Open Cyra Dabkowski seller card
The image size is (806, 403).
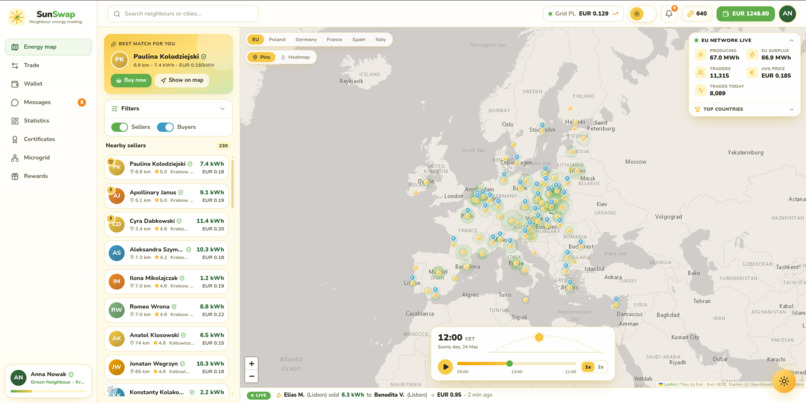(x=166, y=225)
